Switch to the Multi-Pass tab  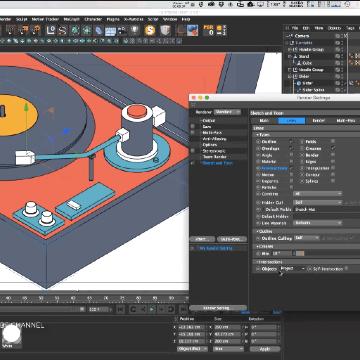coord(346,121)
